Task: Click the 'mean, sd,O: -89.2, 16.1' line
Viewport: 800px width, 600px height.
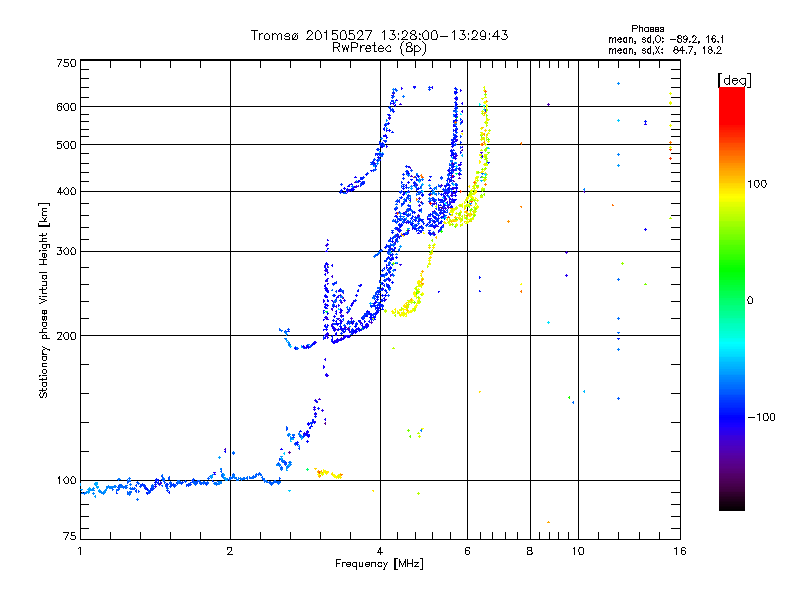Action: (x=666, y=39)
